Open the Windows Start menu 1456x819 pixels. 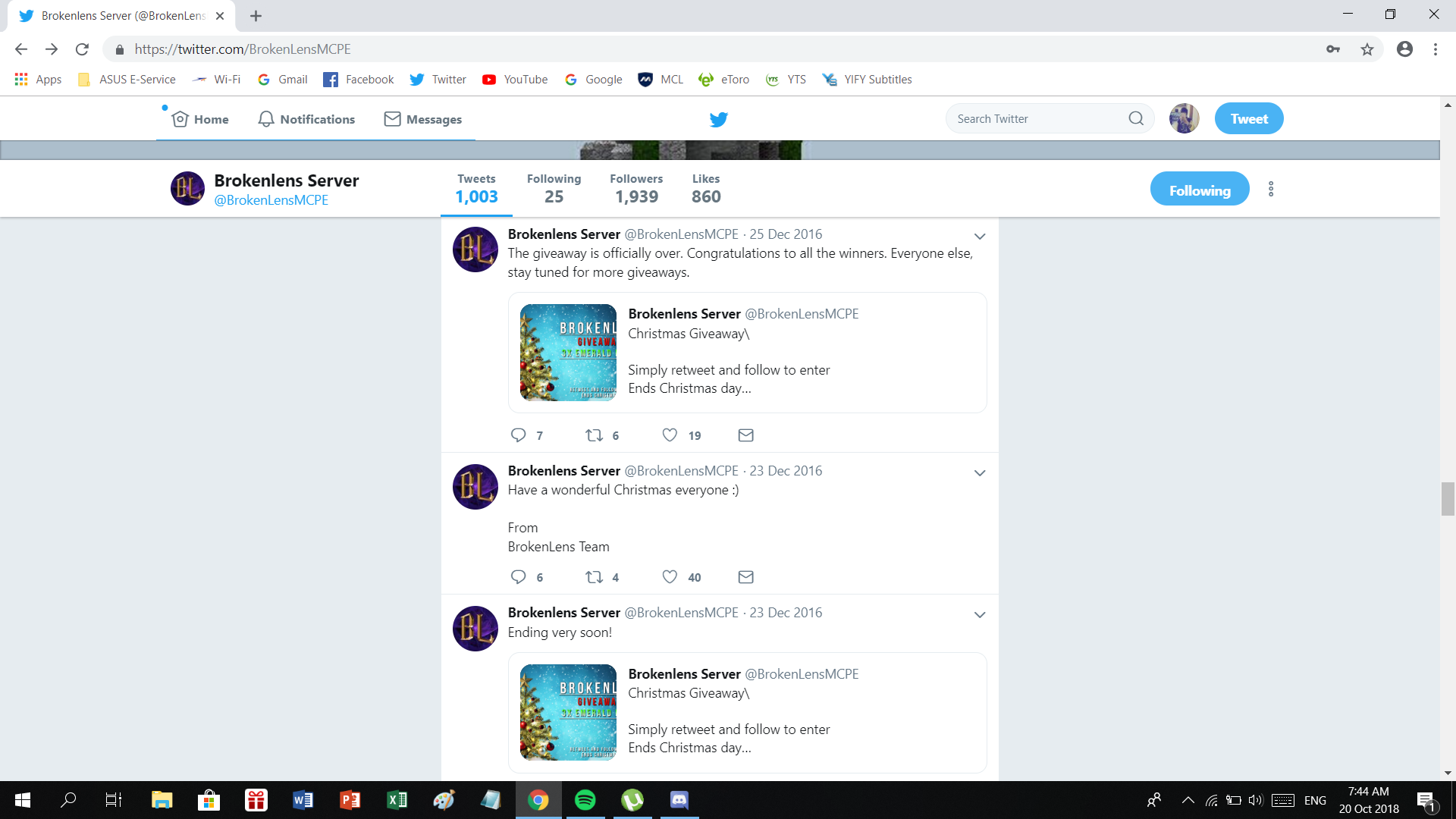tap(22, 800)
